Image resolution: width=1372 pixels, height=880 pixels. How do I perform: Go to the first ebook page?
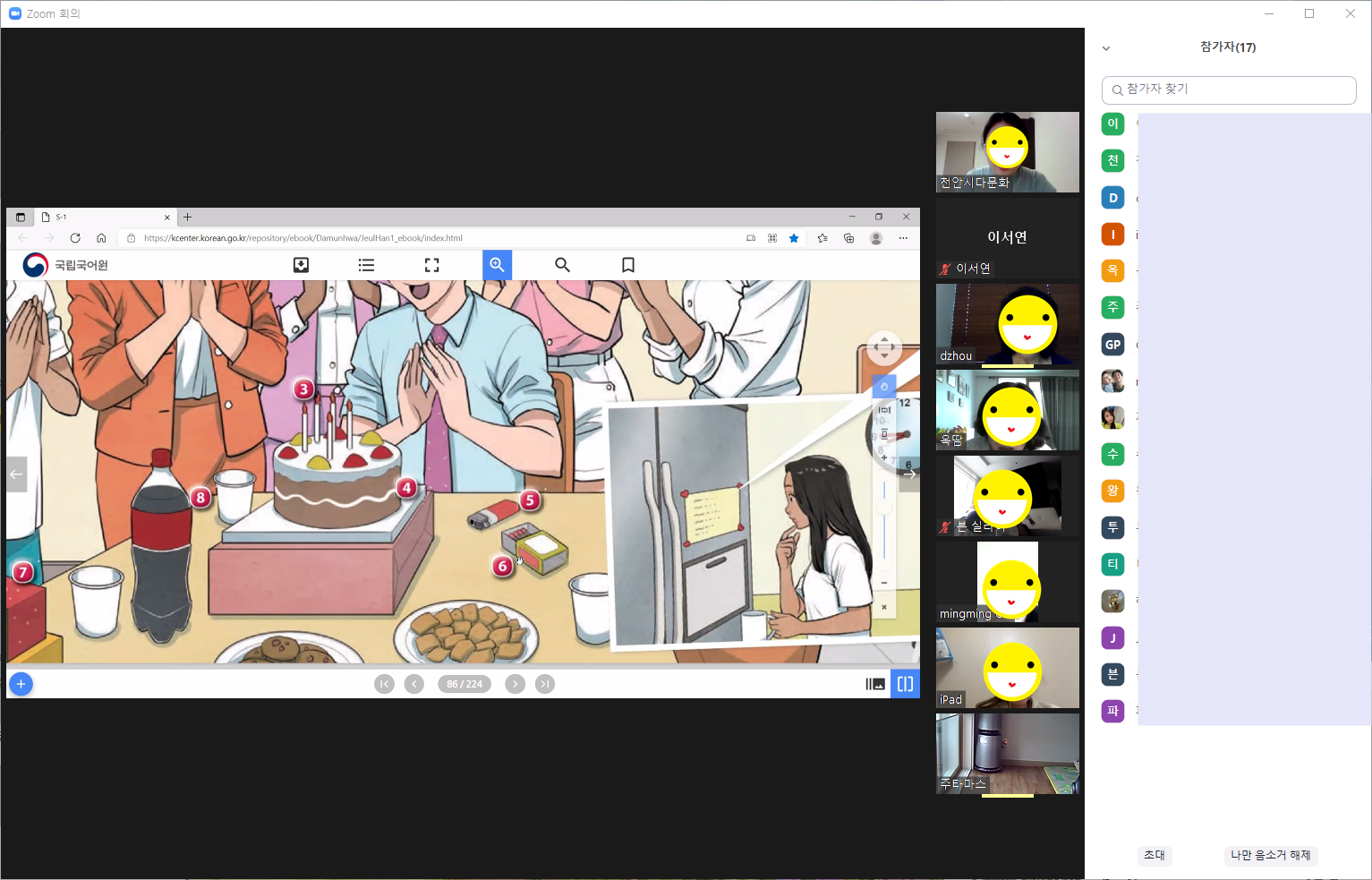coord(384,684)
